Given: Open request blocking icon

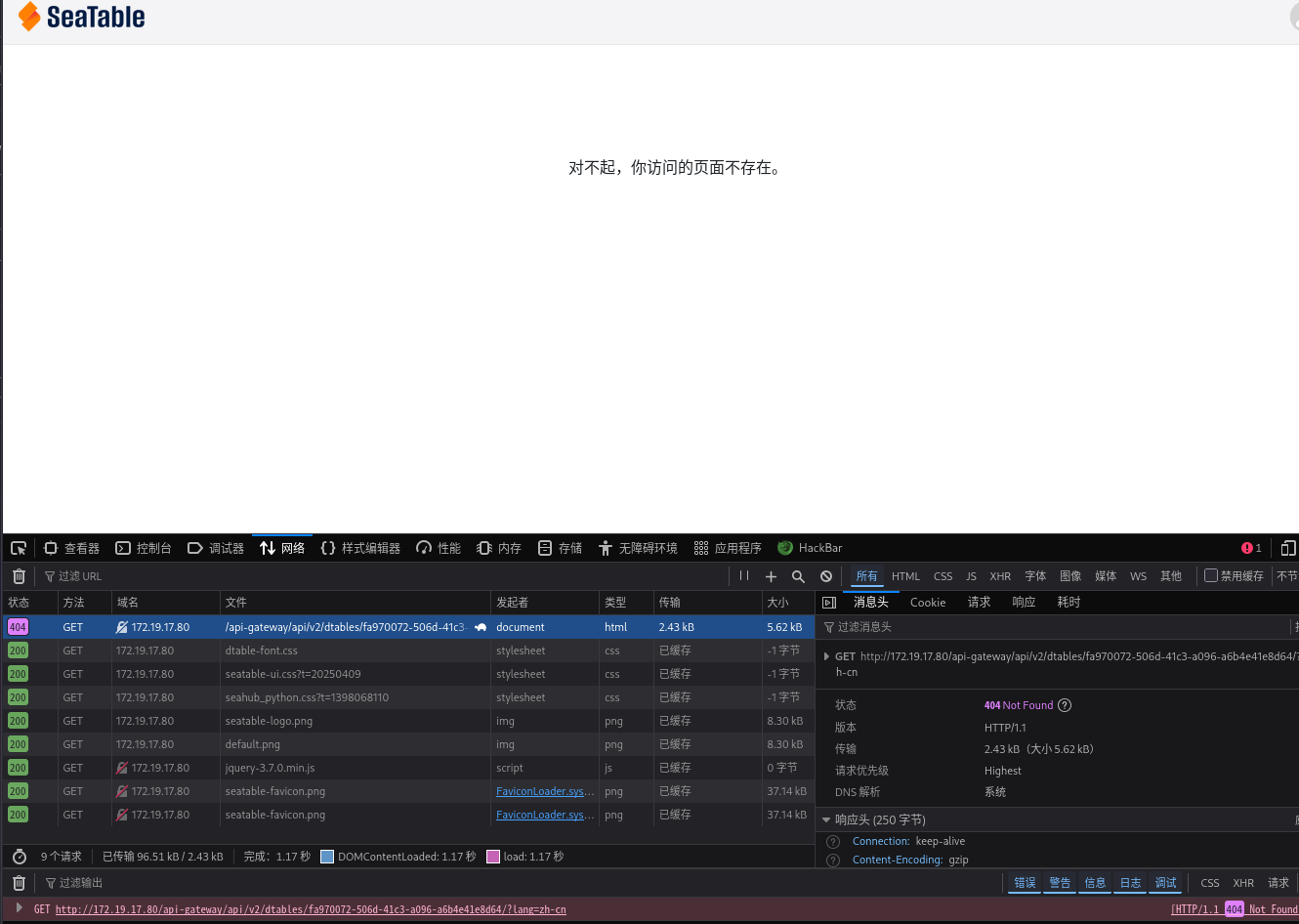Looking at the screenshot, I should coord(826,576).
